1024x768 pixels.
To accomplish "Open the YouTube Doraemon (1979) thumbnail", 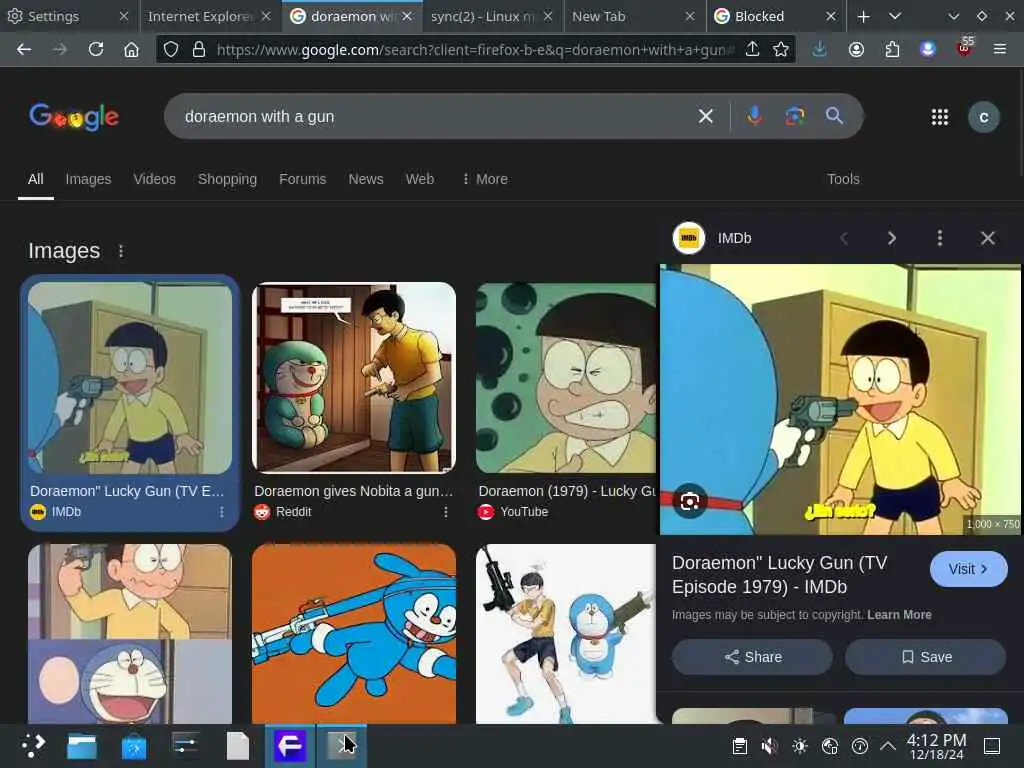I will [566, 377].
